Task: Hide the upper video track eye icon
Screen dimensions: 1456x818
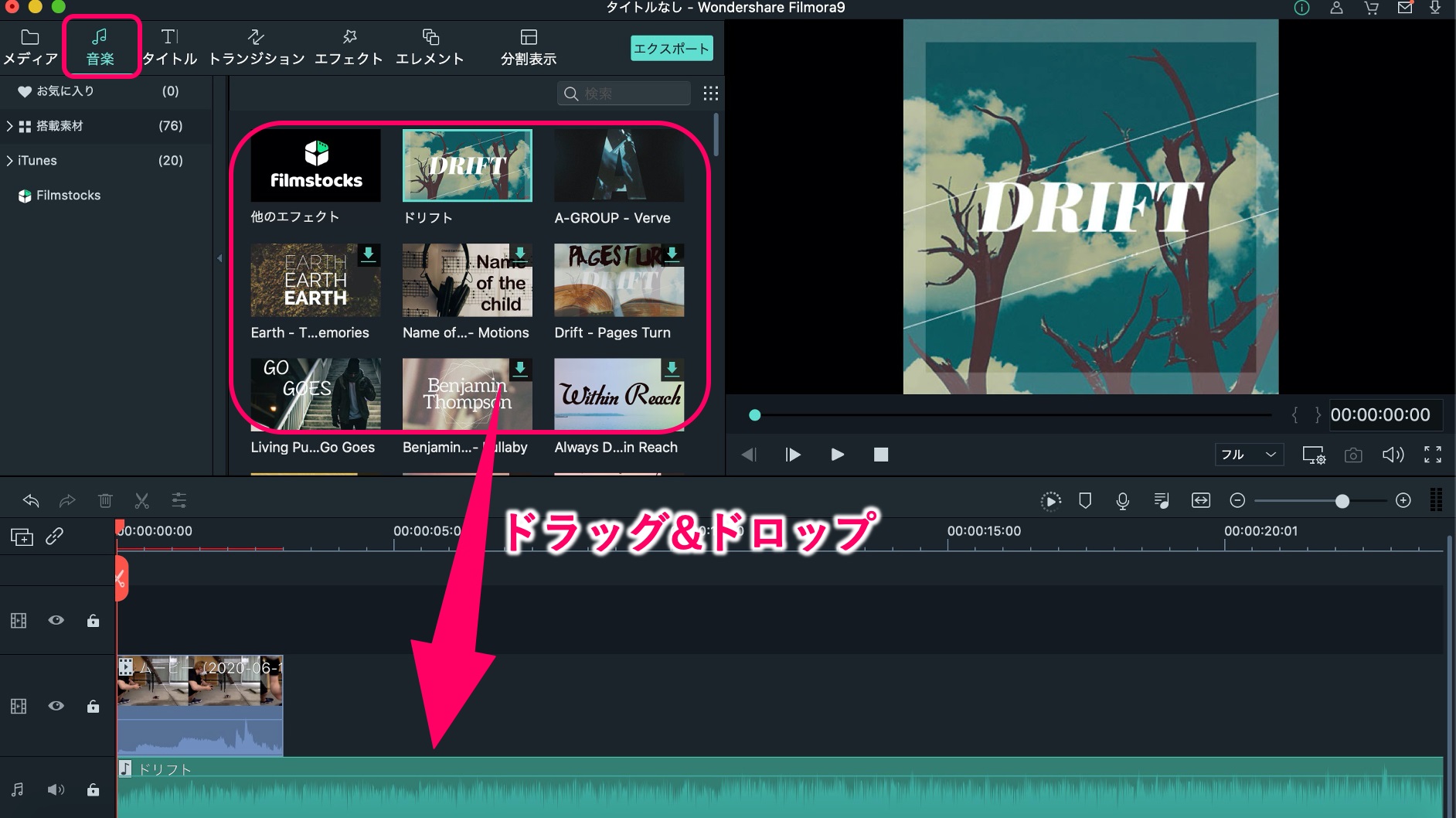Action: [x=56, y=620]
